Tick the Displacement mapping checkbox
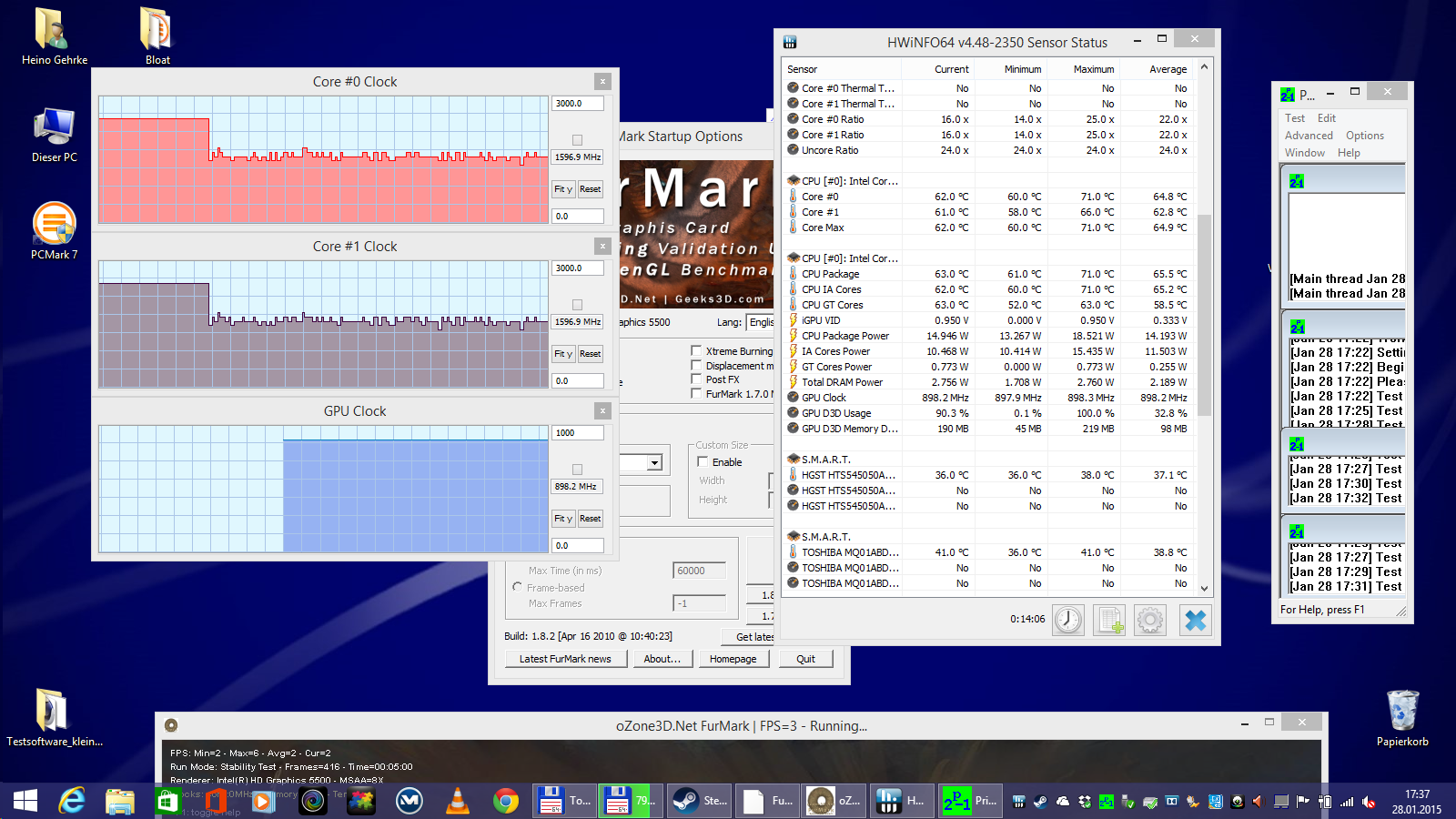1456x819 pixels. click(696, 365)
